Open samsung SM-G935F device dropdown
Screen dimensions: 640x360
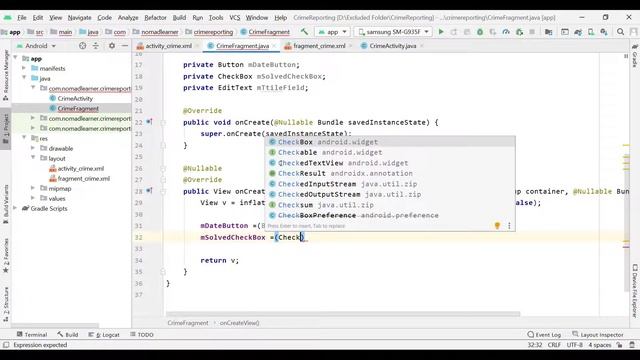393,31
